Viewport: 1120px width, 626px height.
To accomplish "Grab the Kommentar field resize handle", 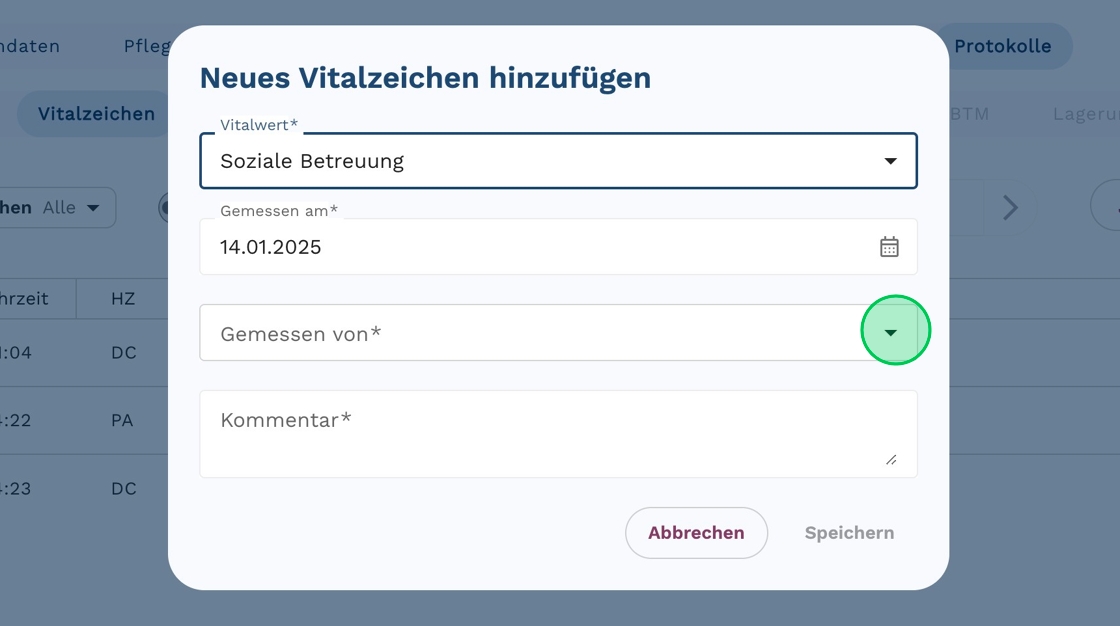I will [891, 460].
